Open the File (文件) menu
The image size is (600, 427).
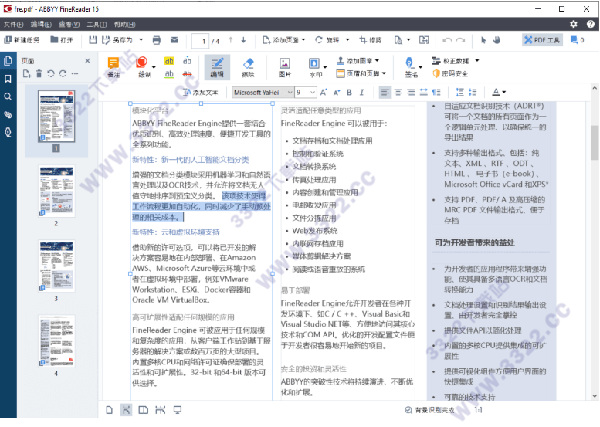tap(13, 24)
